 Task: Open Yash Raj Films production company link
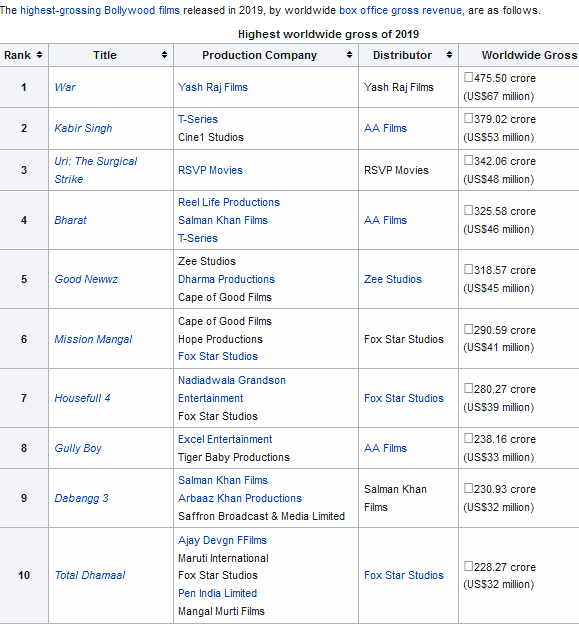point(213,87)
